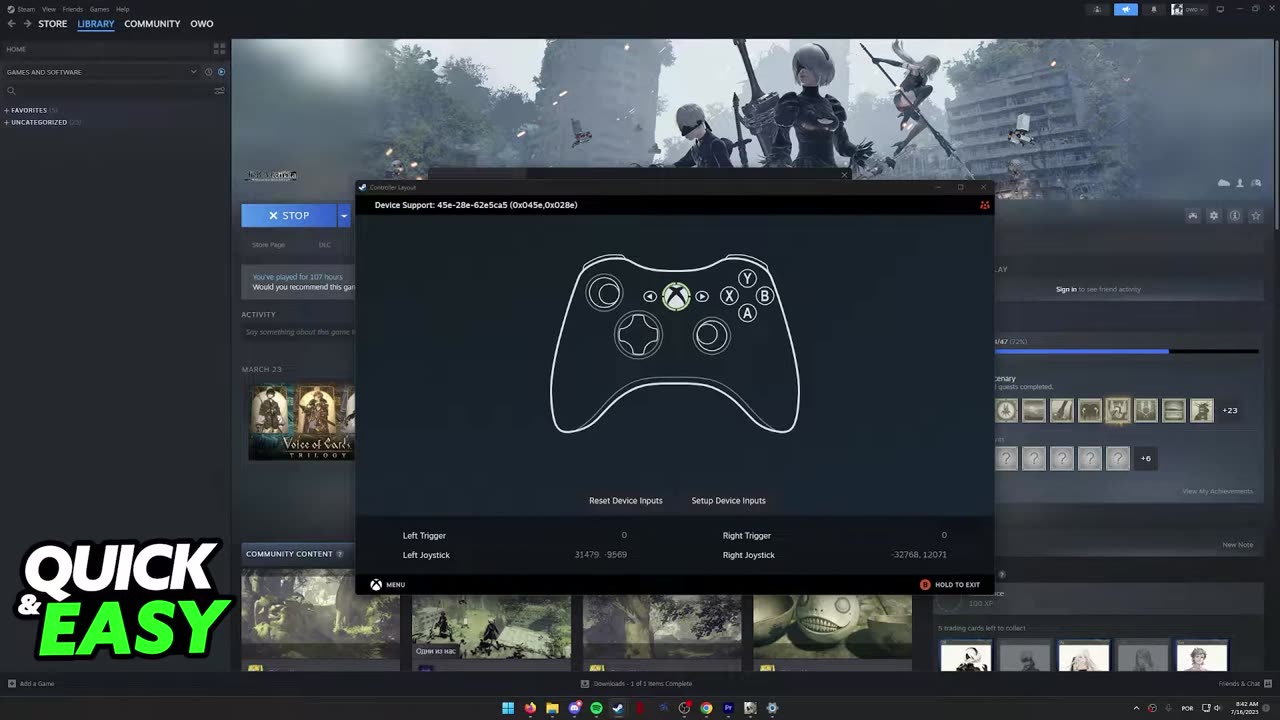The image size is (1280, 720).
Task: Open game info icon
Action: (1235, 216)
